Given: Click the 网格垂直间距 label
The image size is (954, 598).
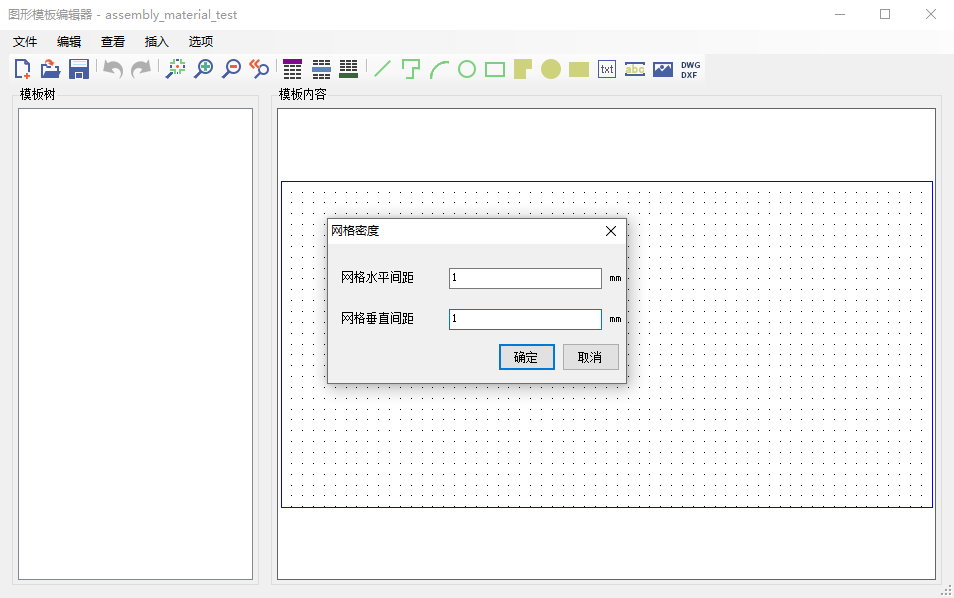Looking at the screenshot, I should 377,318.
